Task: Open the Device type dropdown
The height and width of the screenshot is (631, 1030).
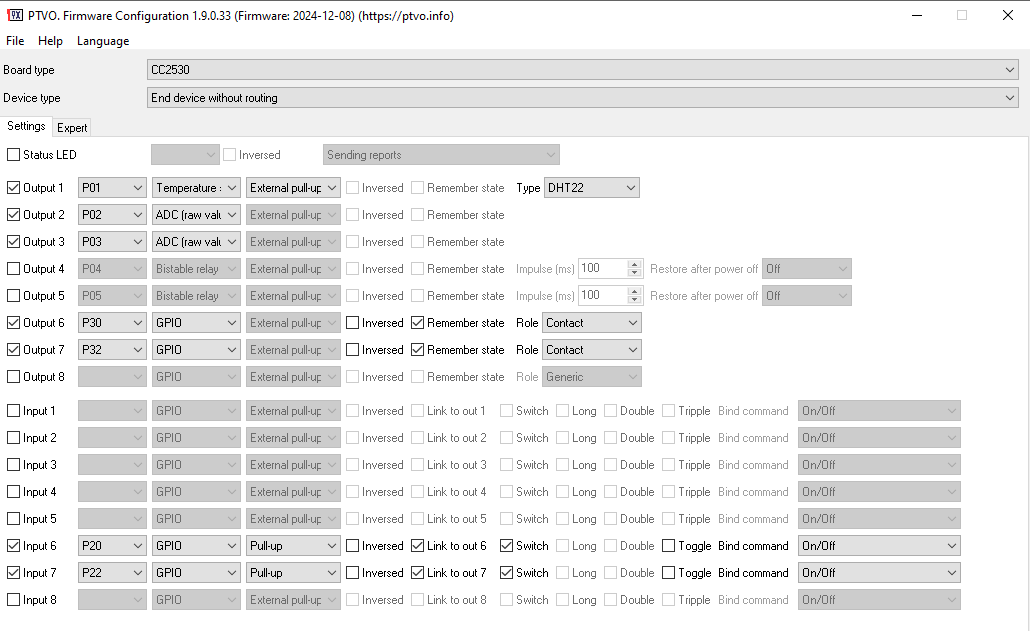Action: (583, 98)
